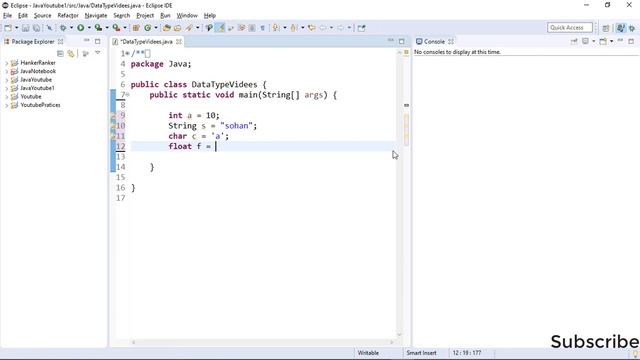Screen dimensions: 640x360
Task: Open the Edit menu
Action: (23, 16)
